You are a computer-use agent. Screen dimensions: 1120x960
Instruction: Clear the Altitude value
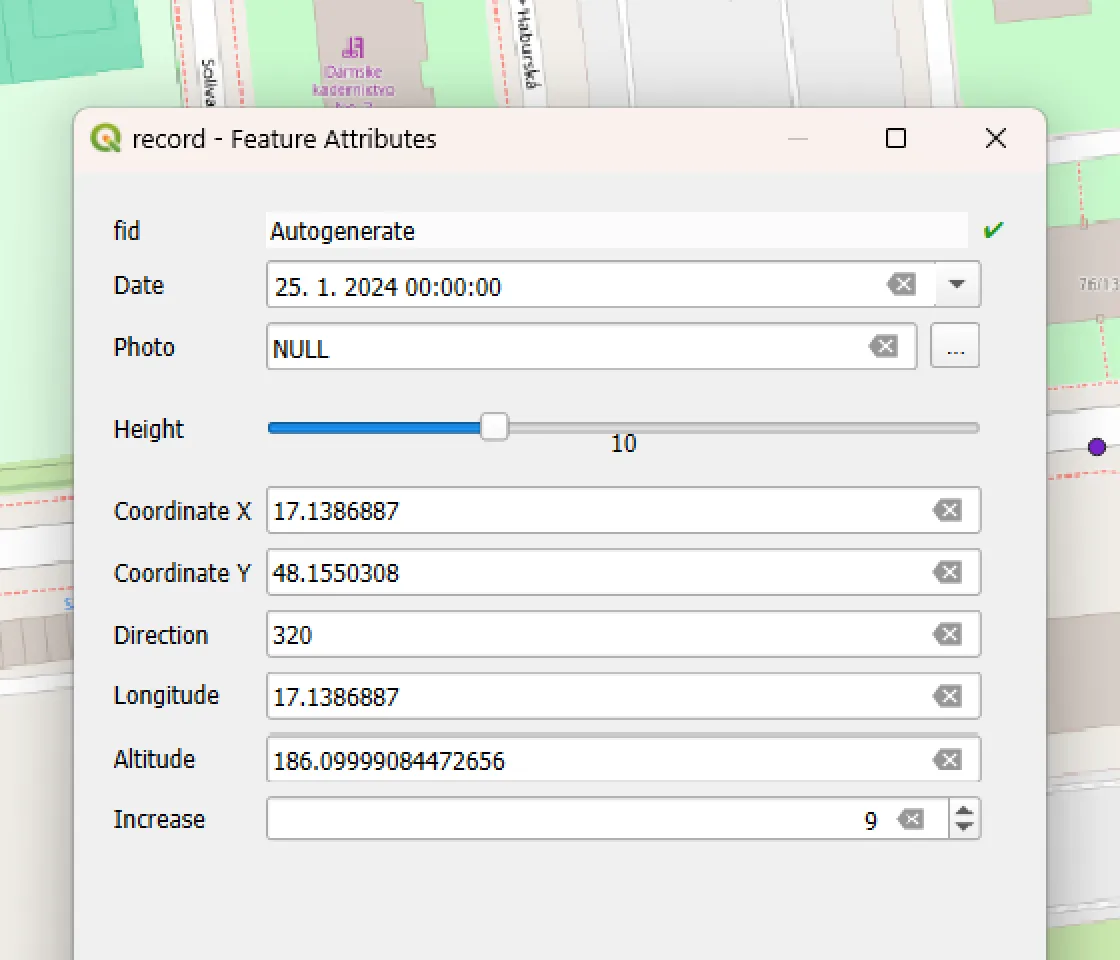point(948,758)
